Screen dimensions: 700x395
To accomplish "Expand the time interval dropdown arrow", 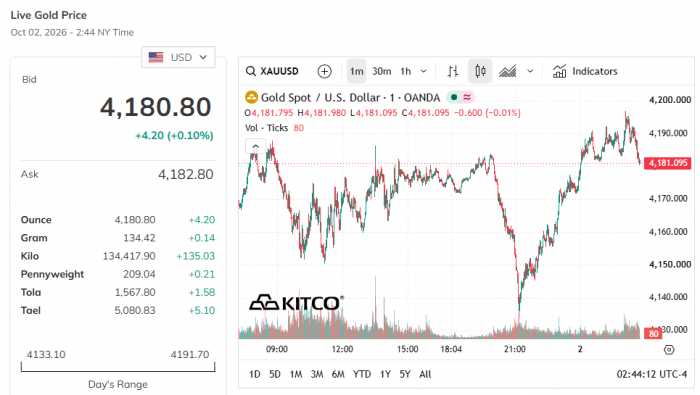I will coord(424,71).
